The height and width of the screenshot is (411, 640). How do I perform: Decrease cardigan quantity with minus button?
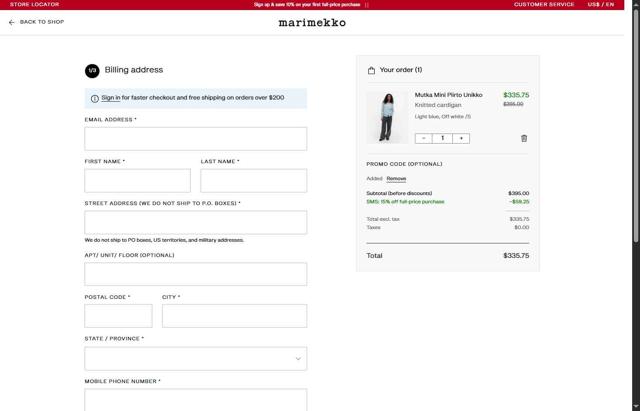(x=424, y=138)
